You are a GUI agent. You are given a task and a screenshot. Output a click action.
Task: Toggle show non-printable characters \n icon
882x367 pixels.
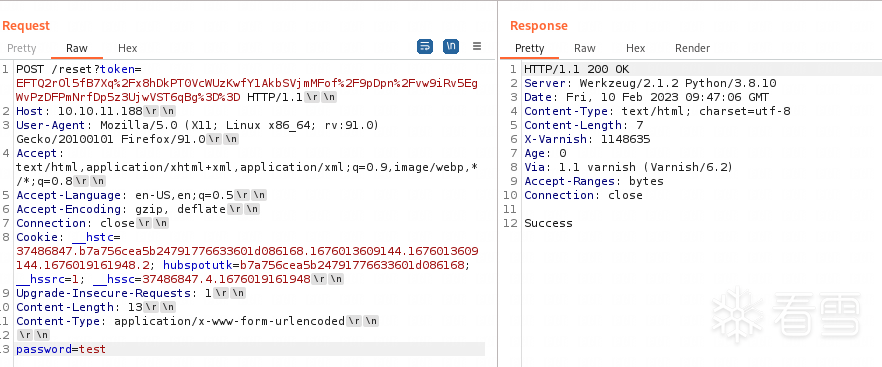(451, 47)
